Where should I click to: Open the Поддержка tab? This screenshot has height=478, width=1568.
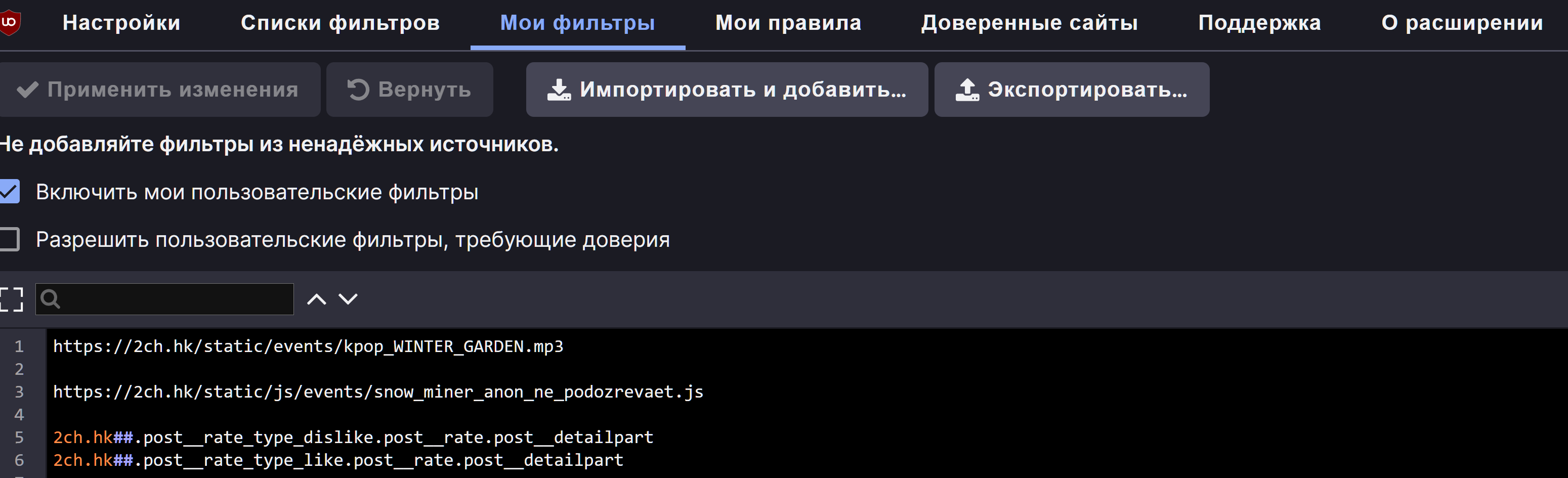(x=1259, y=23)
